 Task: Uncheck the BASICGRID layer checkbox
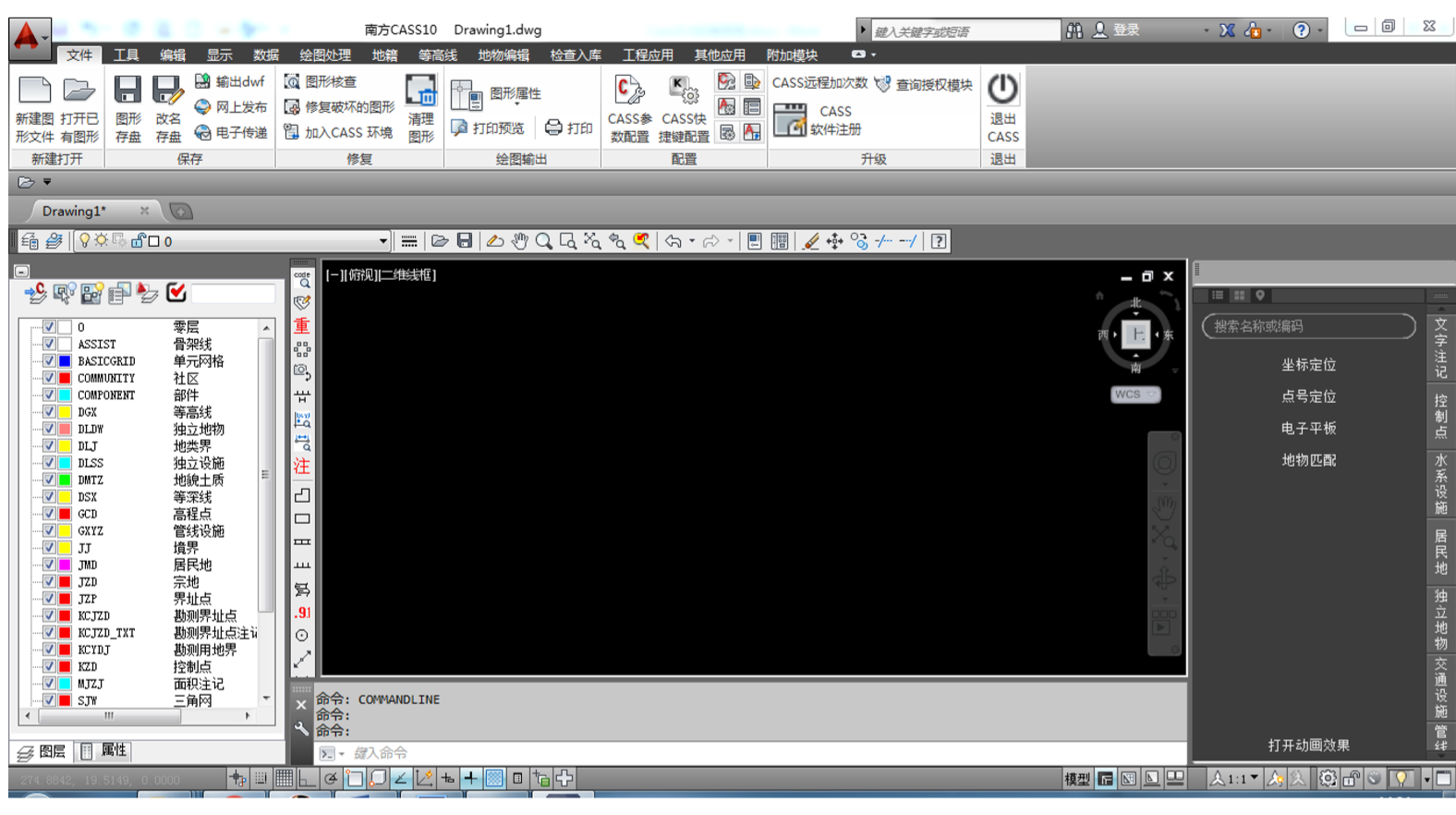click(x=49, y=361)
